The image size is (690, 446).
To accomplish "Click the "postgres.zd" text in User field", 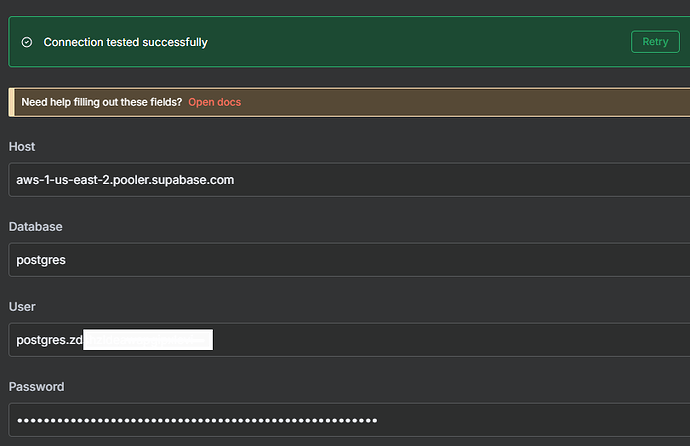I will click(x=48, y=340).
